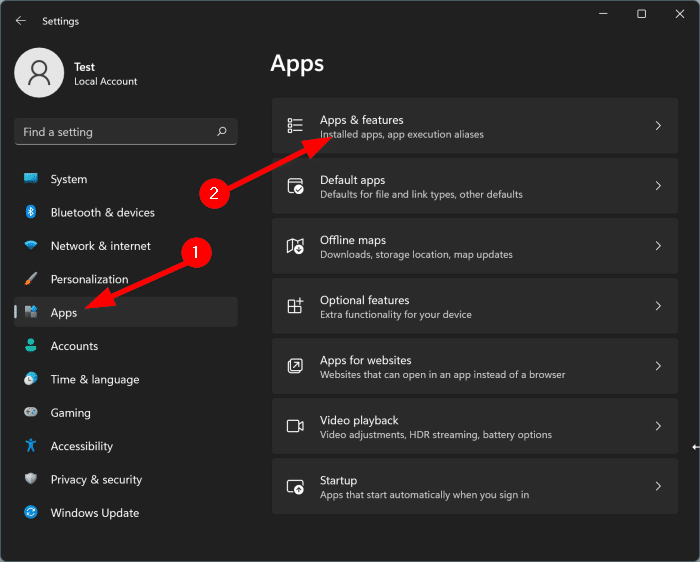The image size is (700, 562).
Task: Click the Gaming controller icon
Action: pyautogui.click(x=31, y=413)
